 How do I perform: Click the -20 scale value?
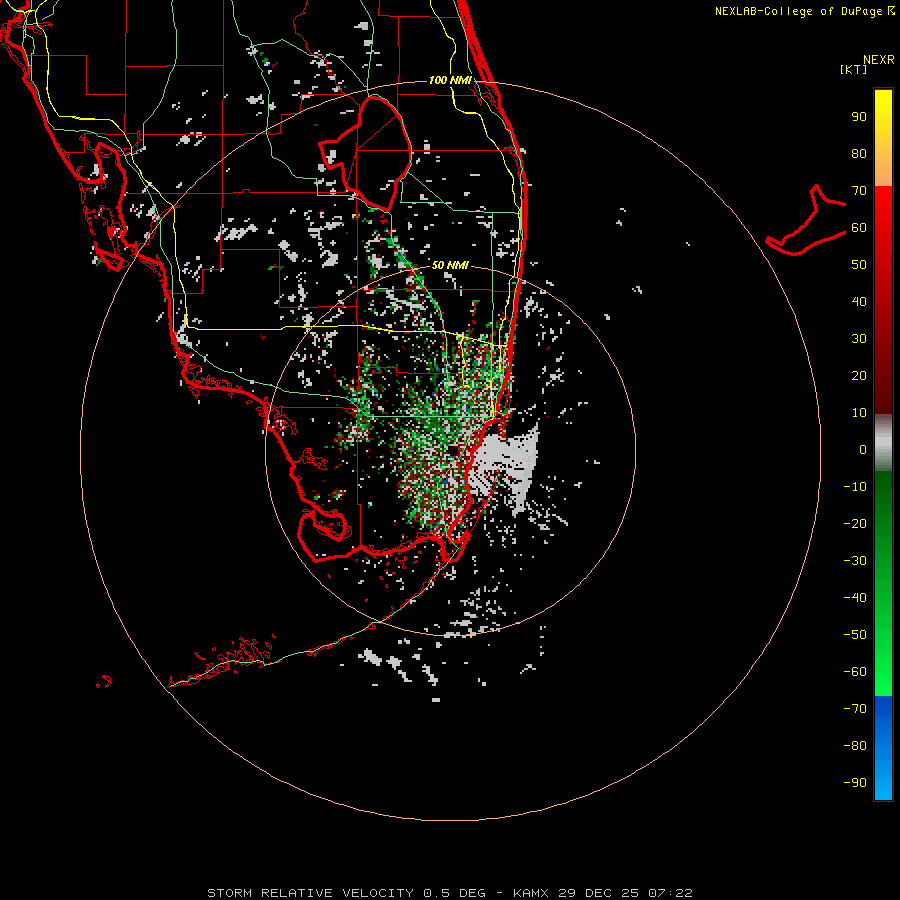[x=855, y=523]
